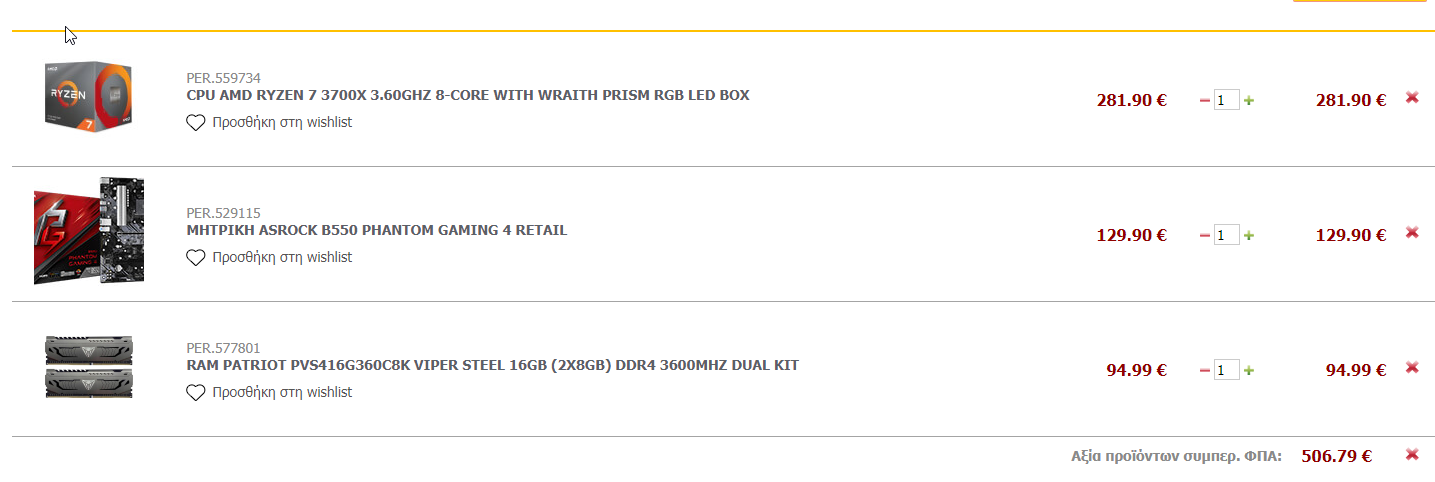Open the Patriot Viper Steel 16GB link
1435x482 pixels.
point(492,366)
